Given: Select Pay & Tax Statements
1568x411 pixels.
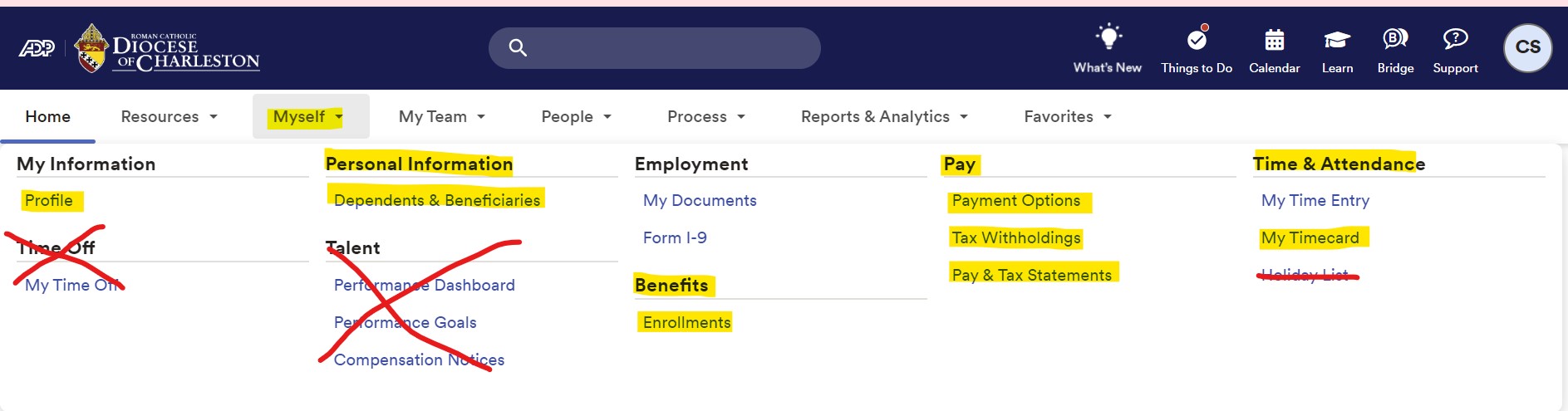Looking at the screenshot, I should tap(1031, 275).
